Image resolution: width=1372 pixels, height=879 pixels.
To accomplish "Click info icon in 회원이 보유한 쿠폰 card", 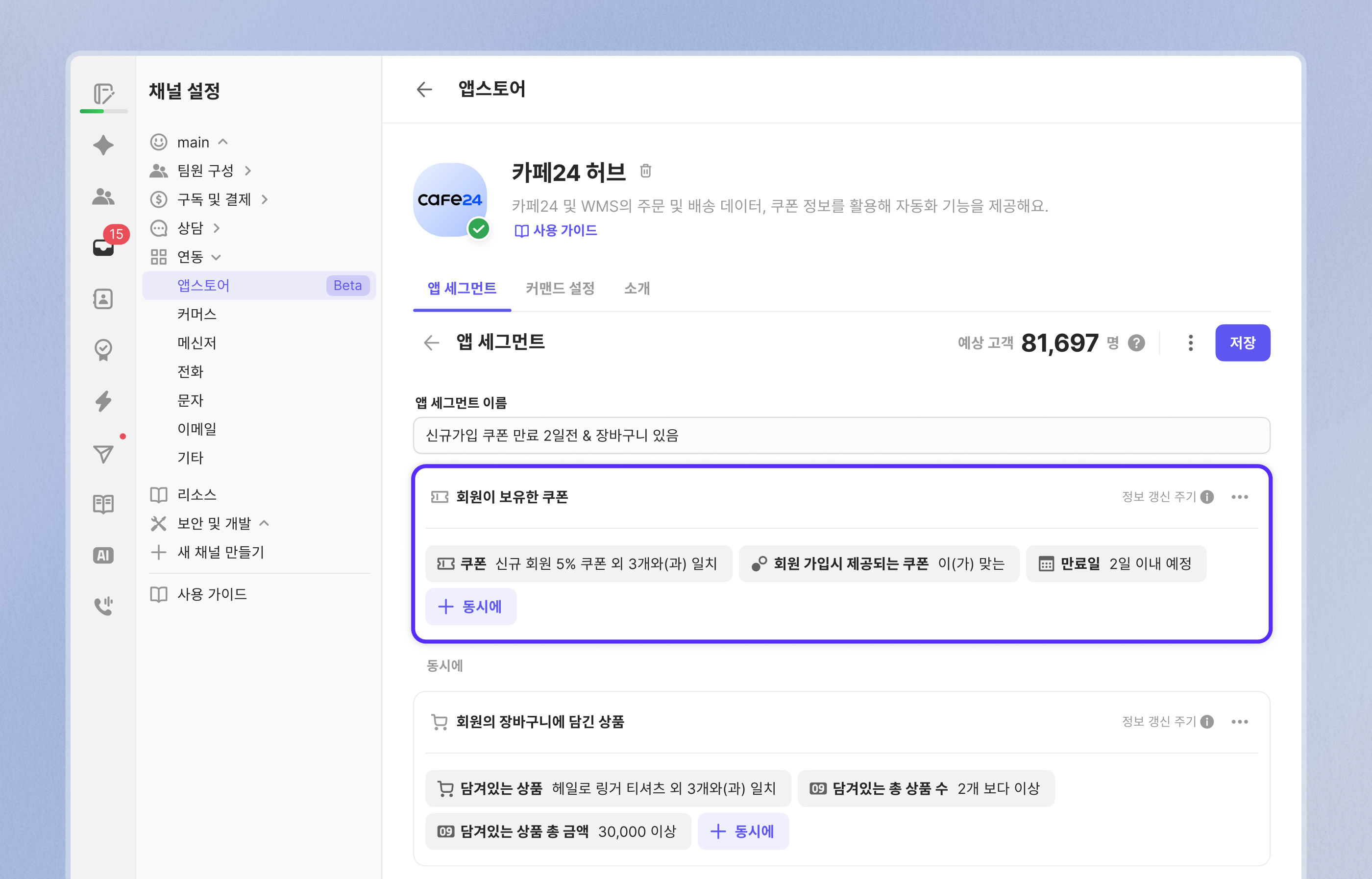I will coord(1207,496).
